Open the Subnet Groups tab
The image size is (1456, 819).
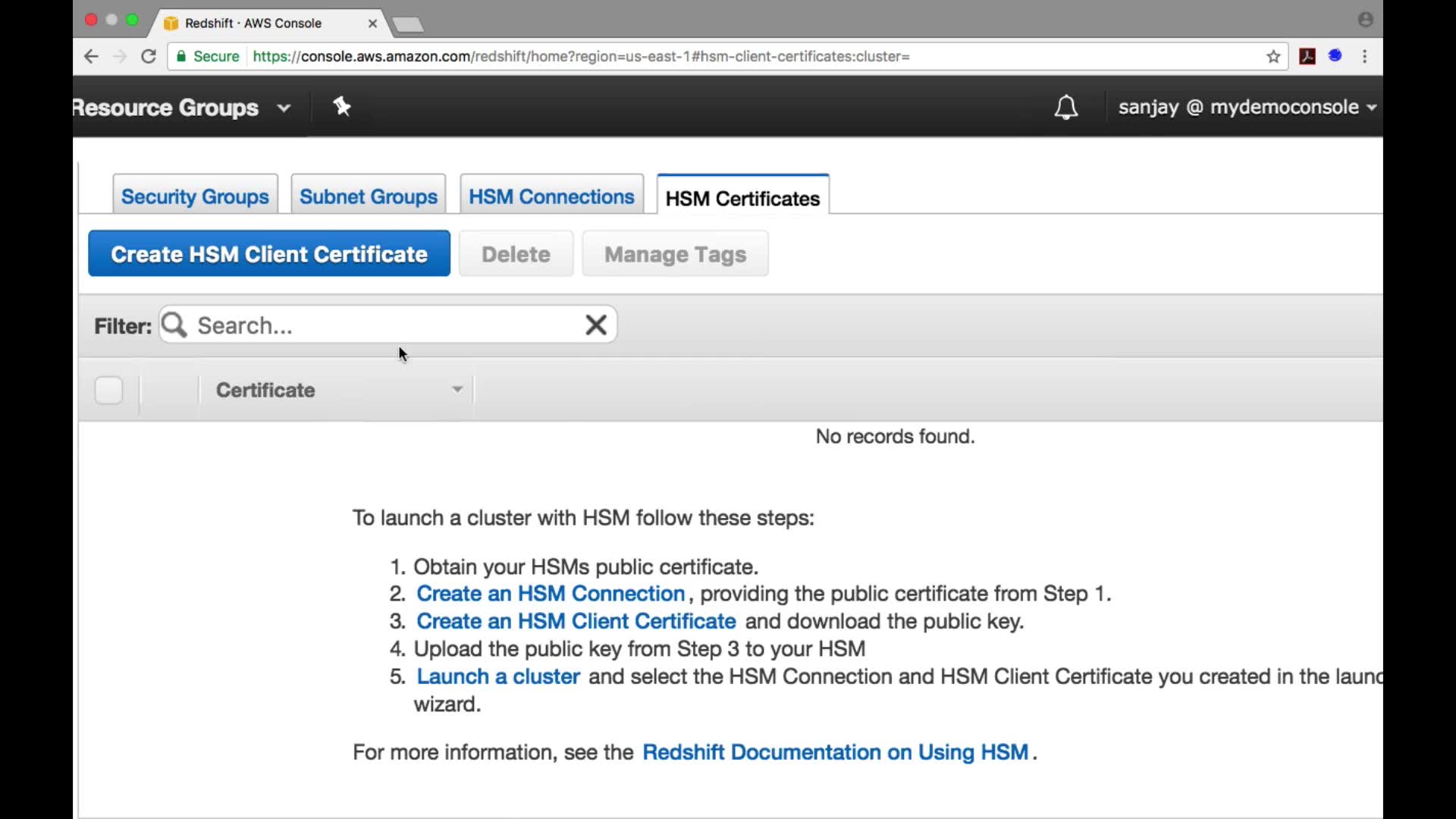coord(369,196)
